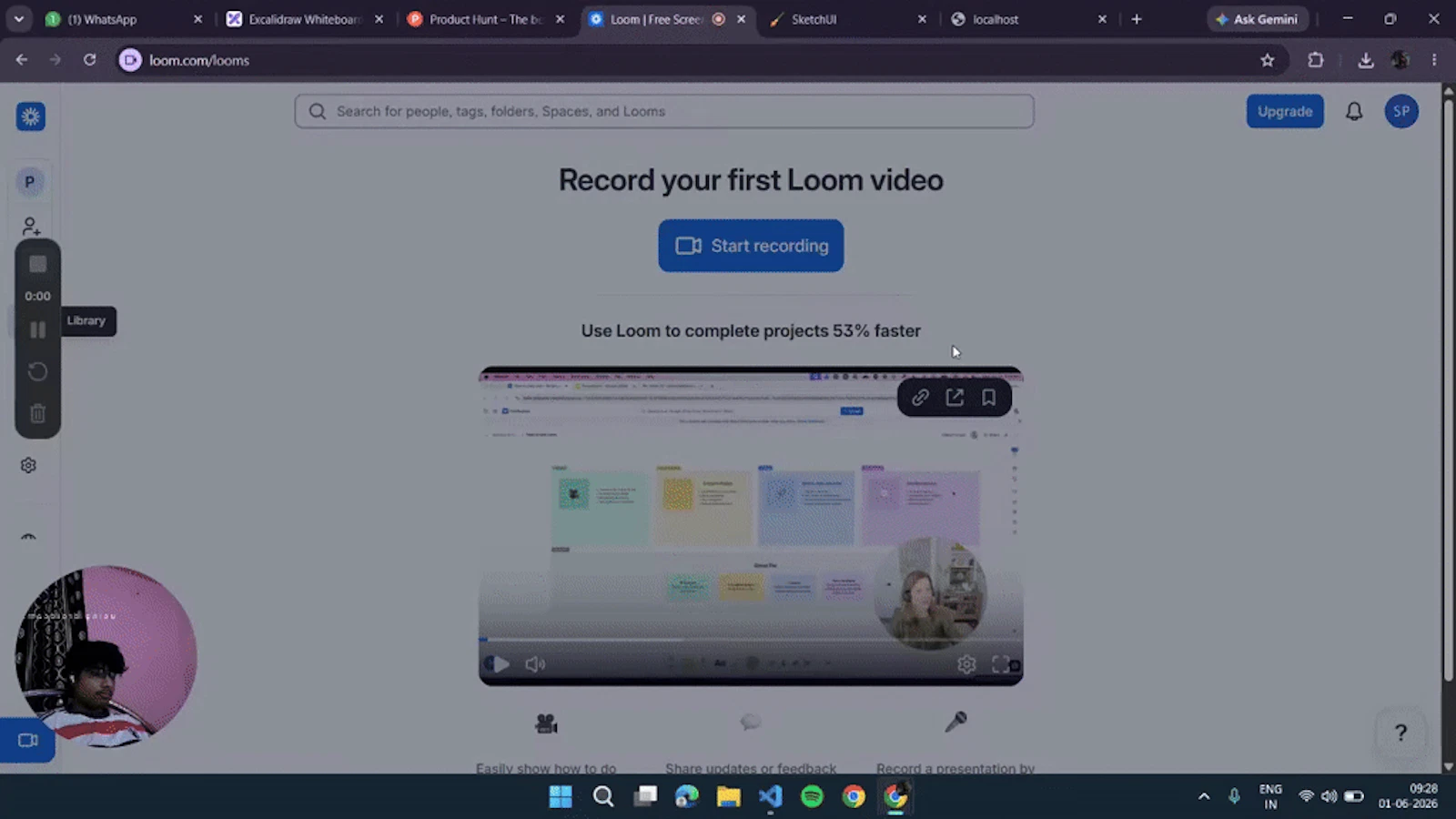Bookmark this page with the star
The width and height of the screenshot is (1456, 819).
tap(1268, 60)
